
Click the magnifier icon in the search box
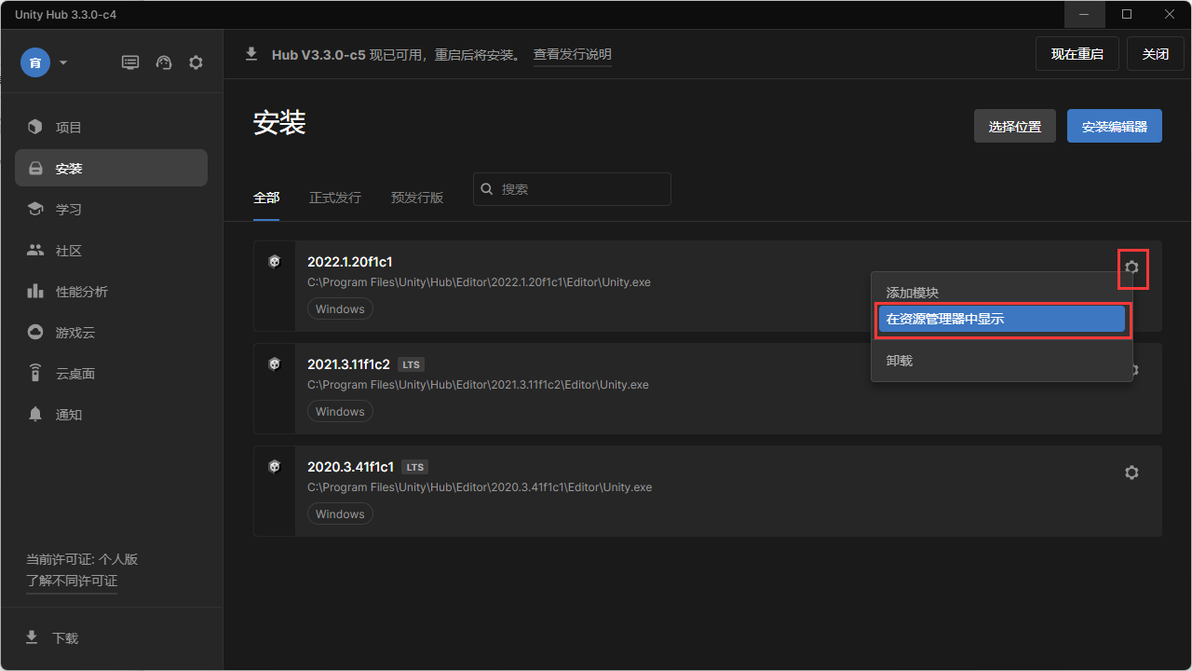[487, 189]
